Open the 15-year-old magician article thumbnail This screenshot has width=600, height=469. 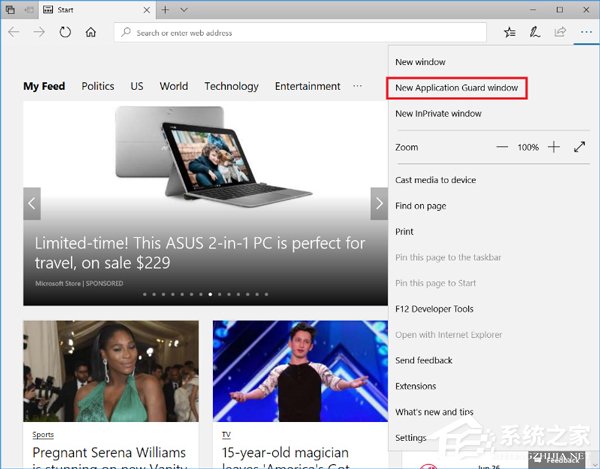coord(300,371)
